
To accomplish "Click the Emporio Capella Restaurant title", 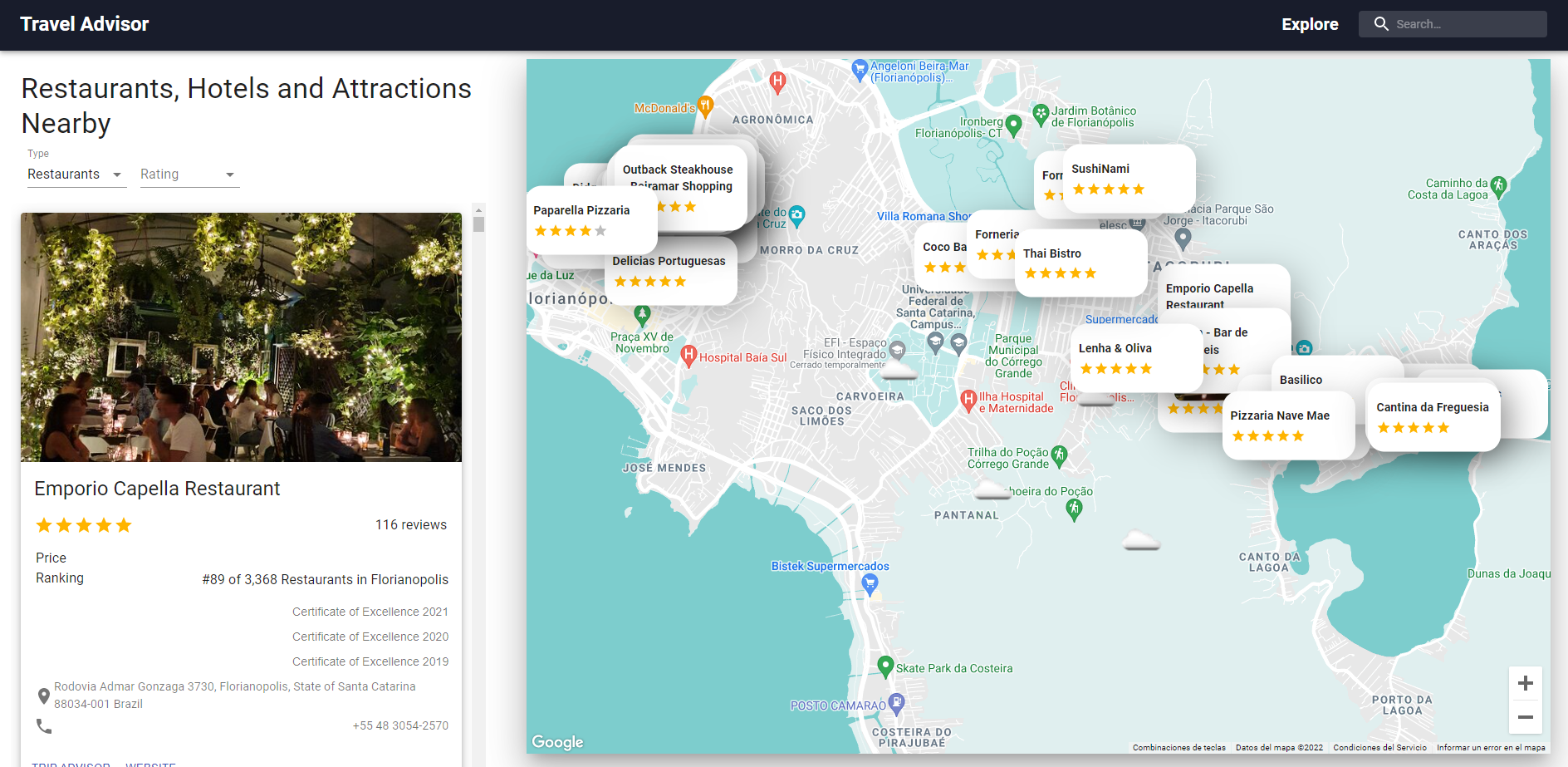I will [x=157, y=489].
